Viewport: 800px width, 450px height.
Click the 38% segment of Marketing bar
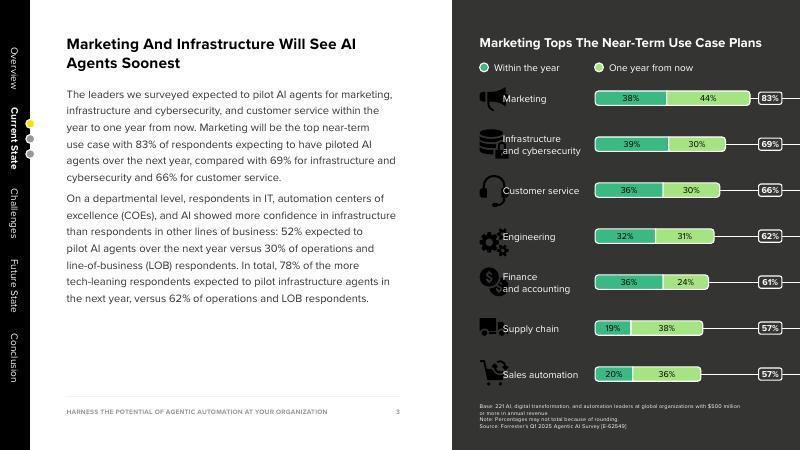[x=631, y=99]
